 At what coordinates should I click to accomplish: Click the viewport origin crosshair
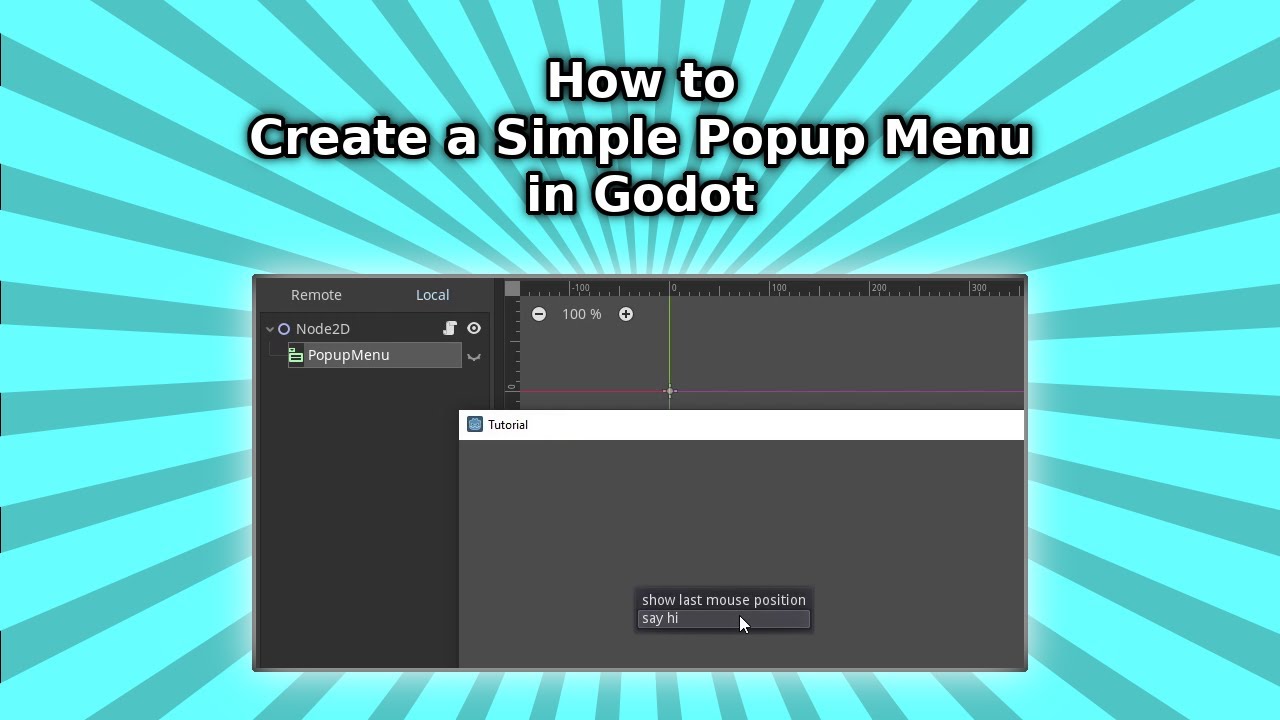coord(670,391)
